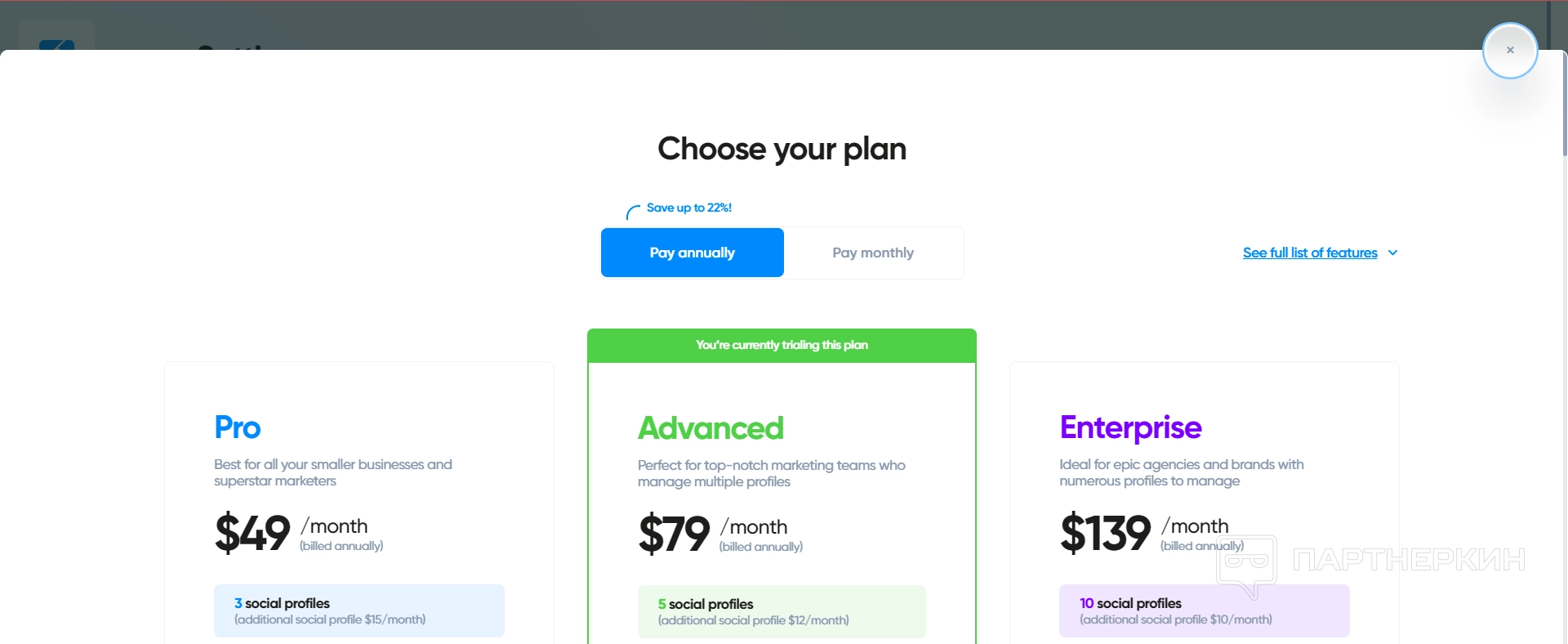This screenshot has width=1568, height=644.
Task: Click the Save up to 22% label
Action: click(x=689, y=208)
